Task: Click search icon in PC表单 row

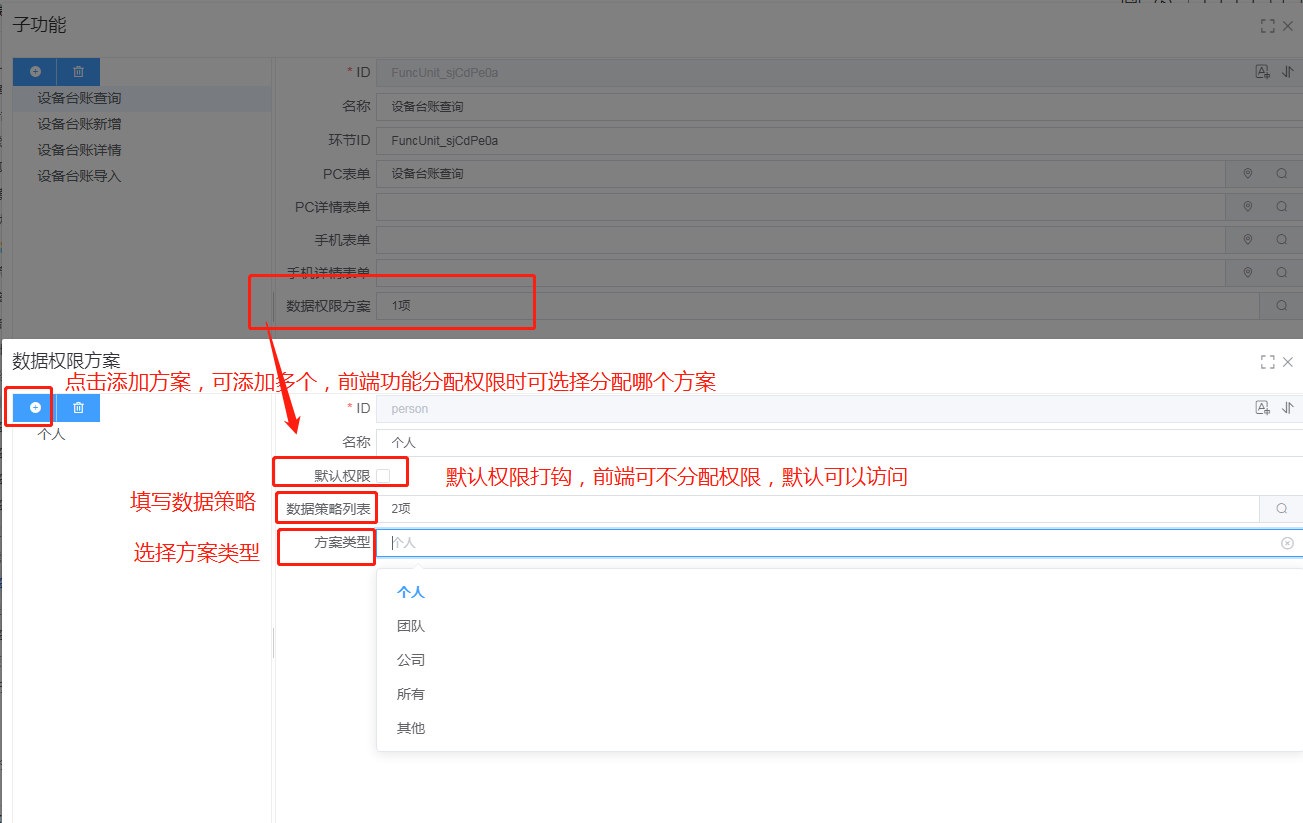Action: pos(1281,174)
